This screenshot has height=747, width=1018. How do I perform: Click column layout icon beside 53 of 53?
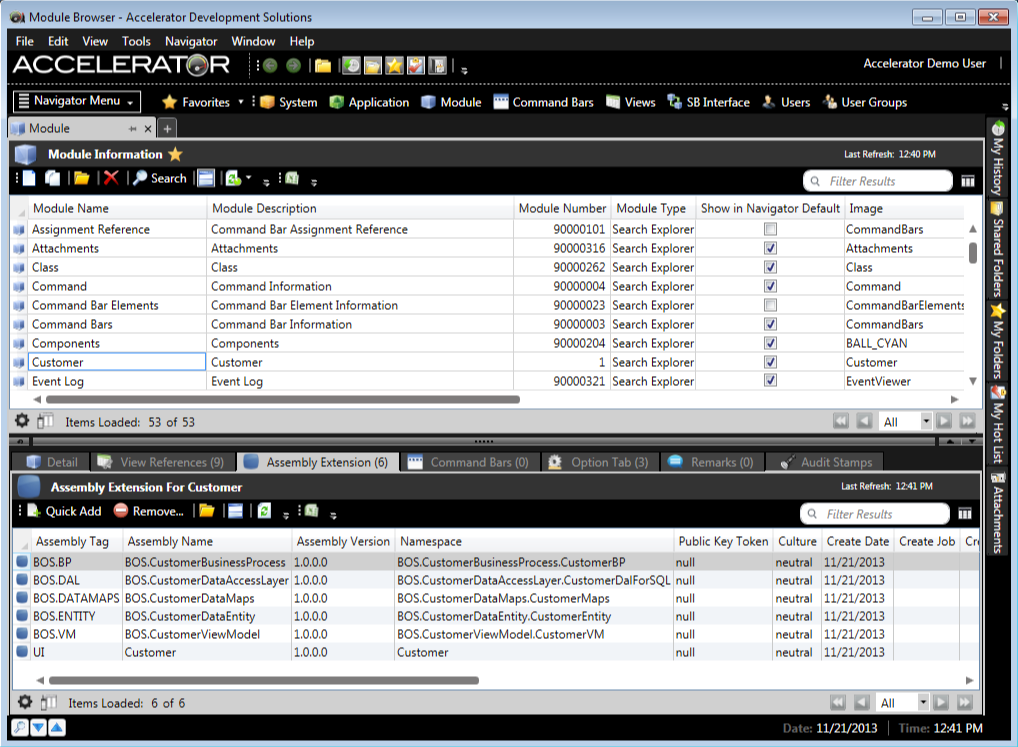(x=45, y=421)
